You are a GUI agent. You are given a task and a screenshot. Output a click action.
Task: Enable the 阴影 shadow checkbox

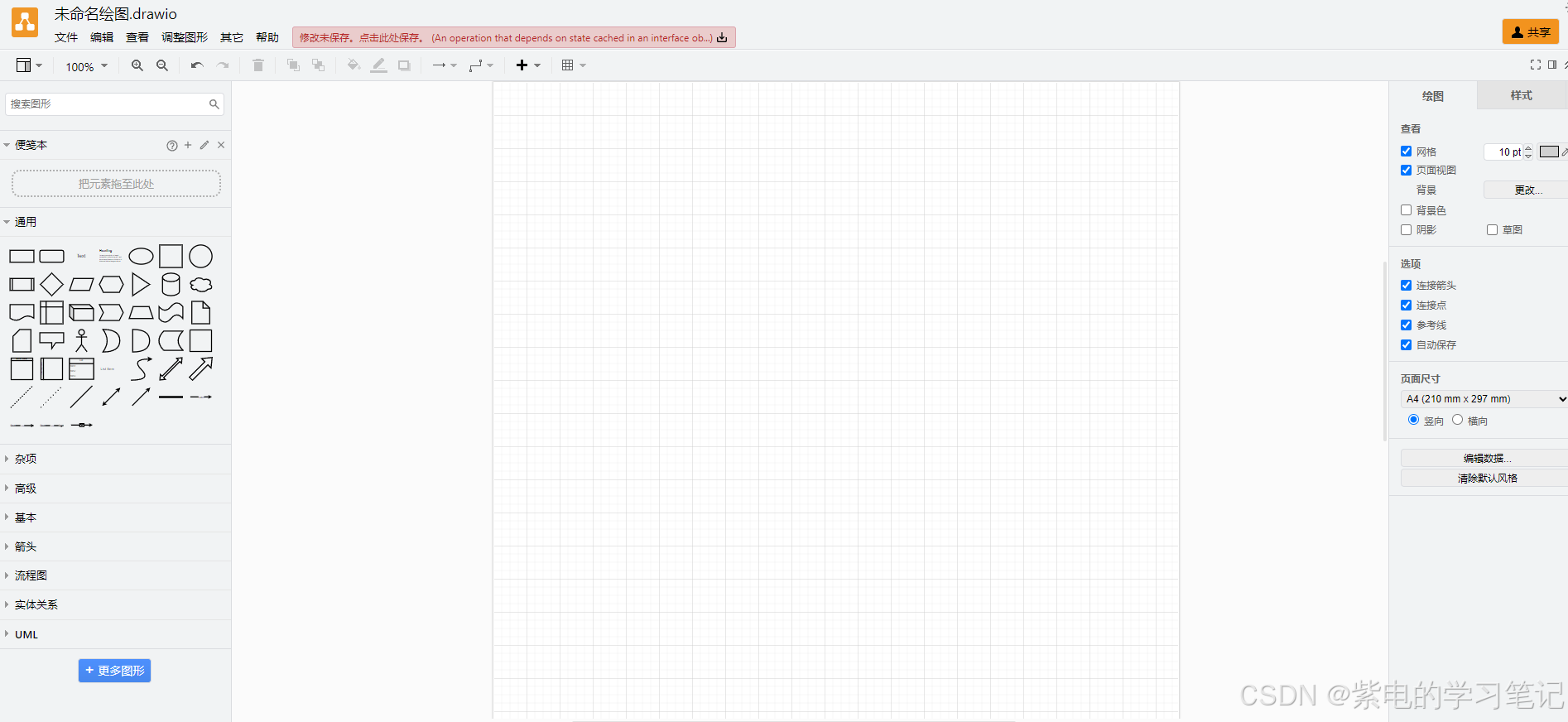(x=1406, y=230)
